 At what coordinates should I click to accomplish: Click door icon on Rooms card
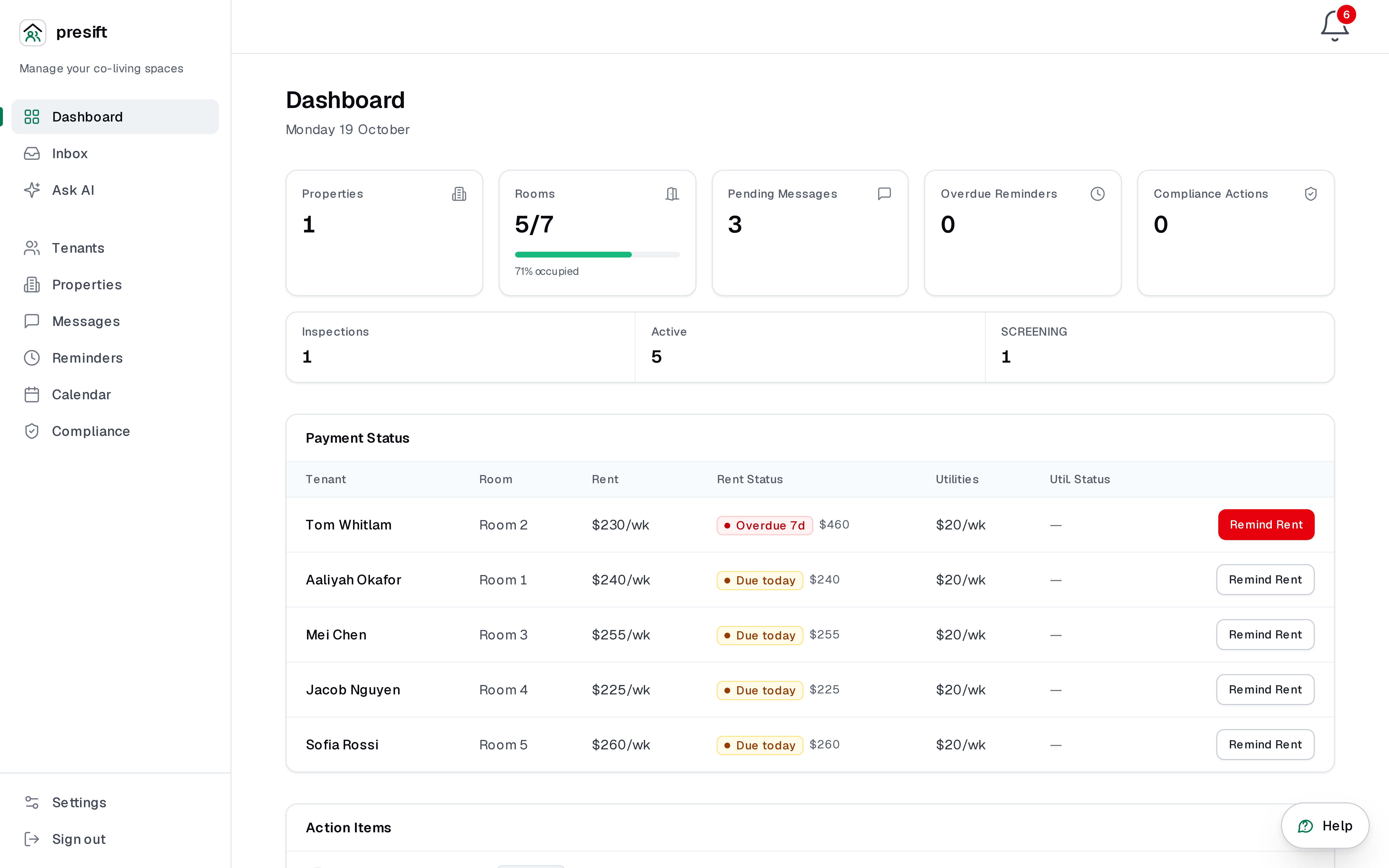(x=672, y=194)
